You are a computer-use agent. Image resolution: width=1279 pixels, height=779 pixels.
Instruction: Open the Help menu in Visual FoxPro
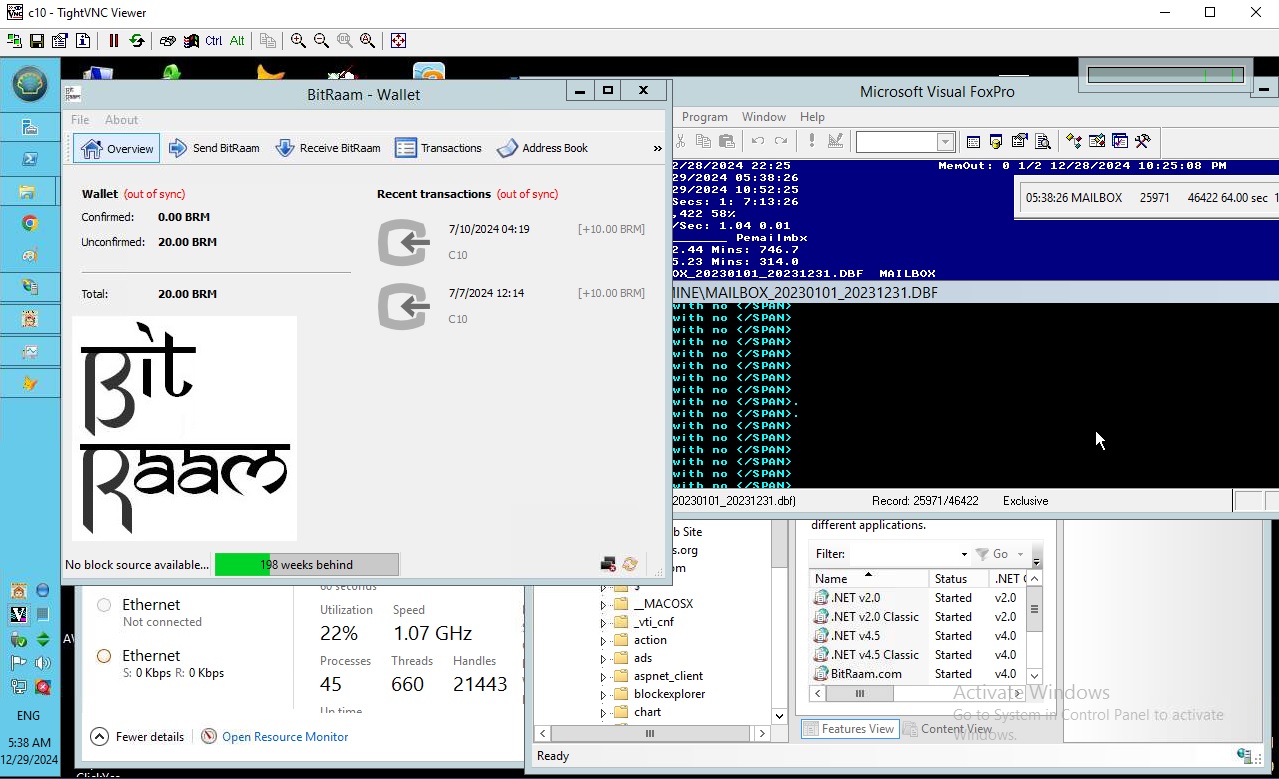point(813,117)
